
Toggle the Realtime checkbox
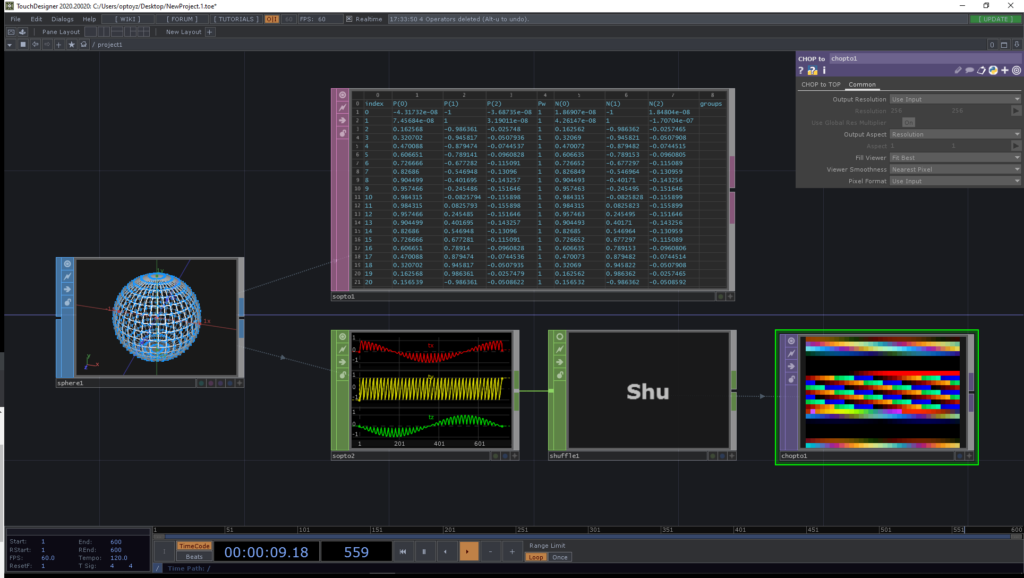[348, 19]
